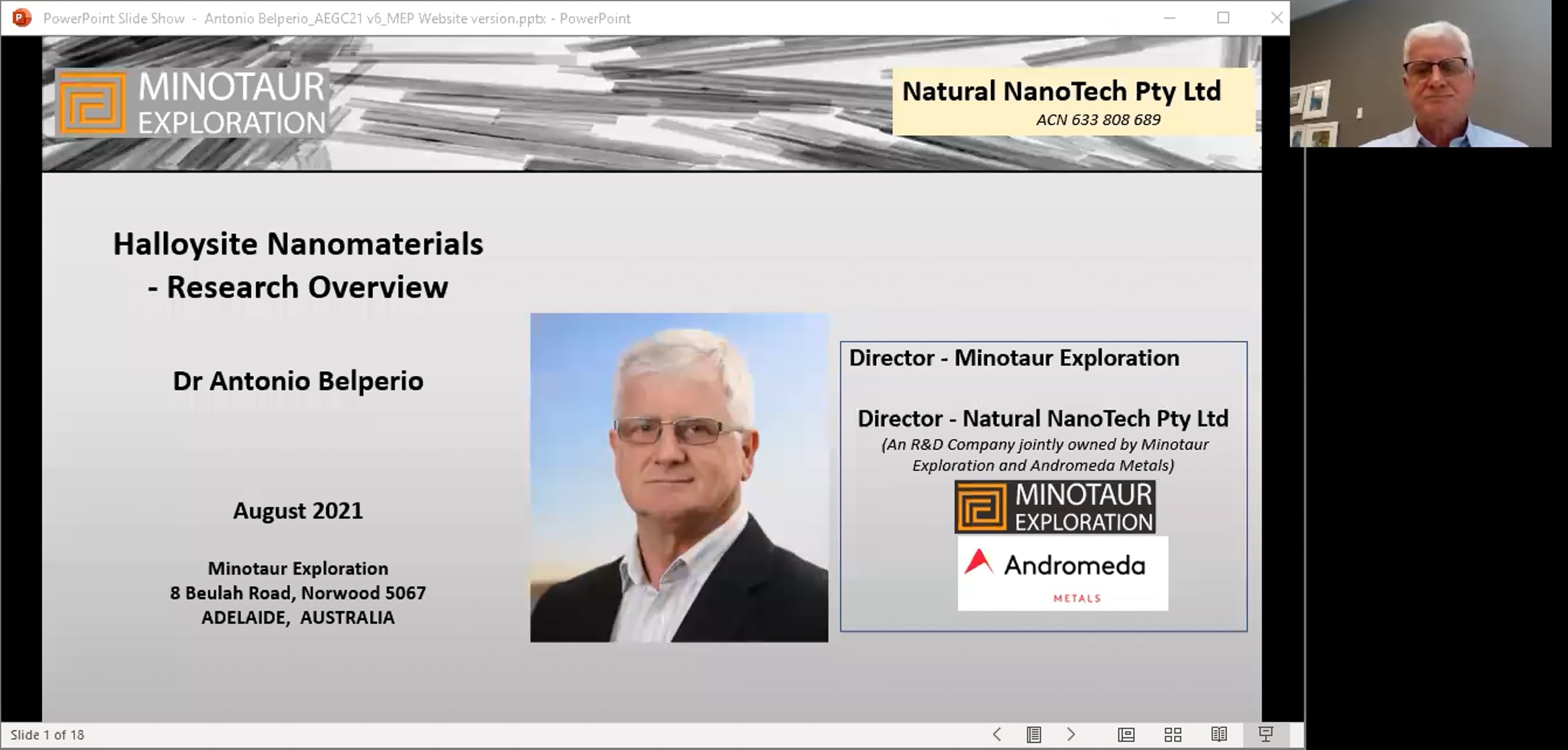
Task: Maximize the PowerPoint Slide Show window
Action: pyautogui.click(x=1223, y=18)
